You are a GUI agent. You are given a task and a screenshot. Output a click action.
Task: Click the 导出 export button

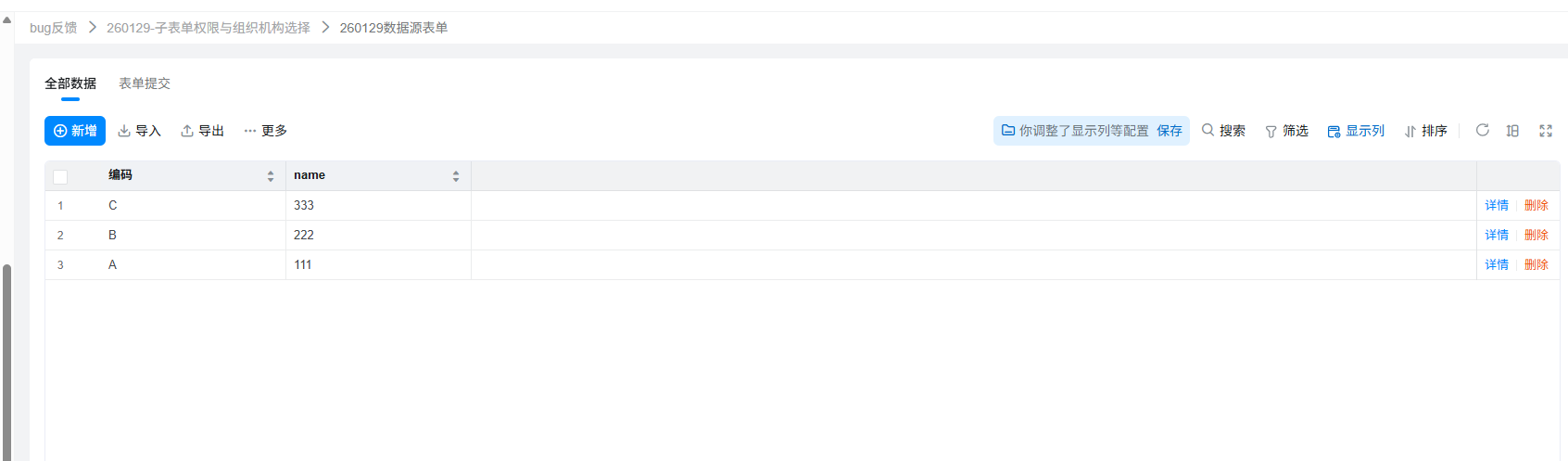(x=202, y=131)
